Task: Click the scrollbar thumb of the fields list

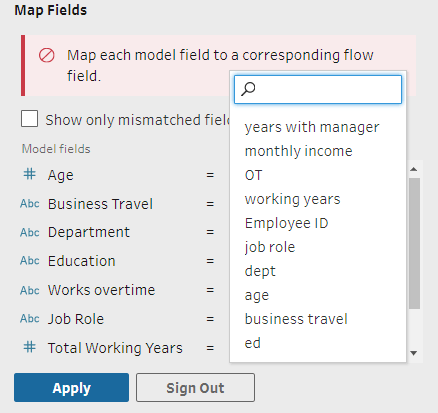Action: pyautogui.click(x=414, y=243)
